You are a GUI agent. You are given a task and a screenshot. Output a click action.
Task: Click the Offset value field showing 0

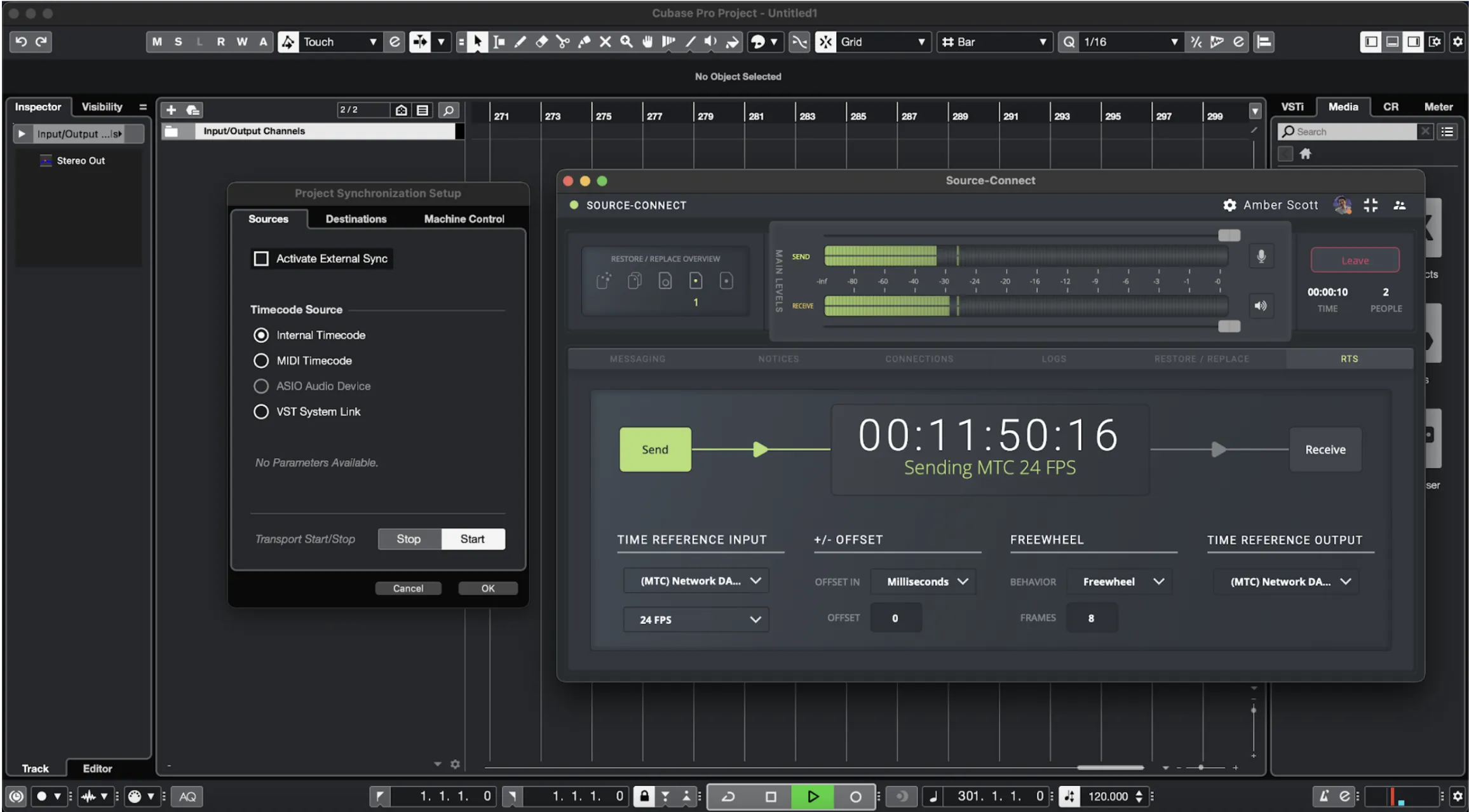tap(895, 618)
